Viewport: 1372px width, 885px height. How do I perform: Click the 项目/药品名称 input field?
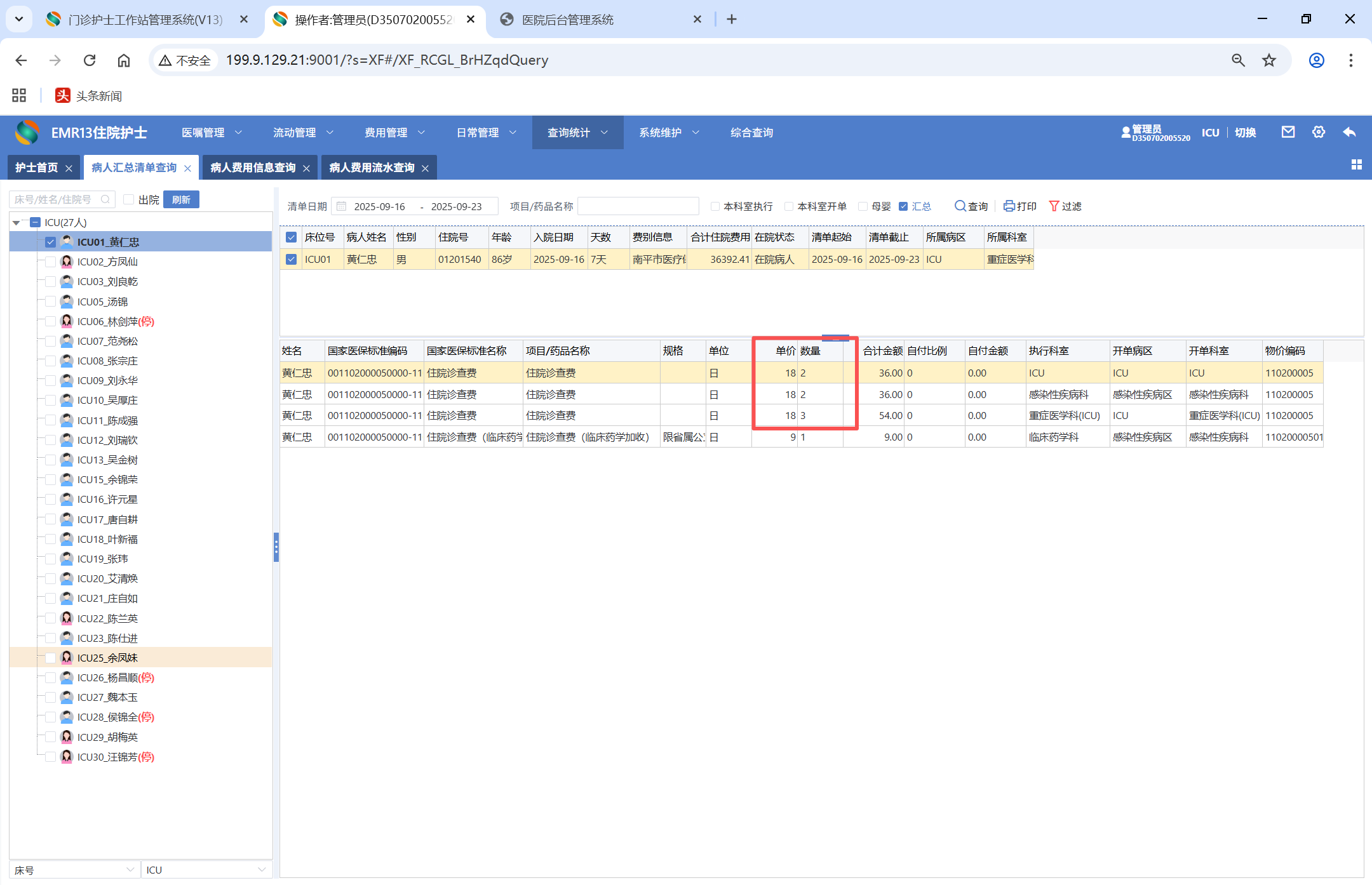tap(638, 206)
